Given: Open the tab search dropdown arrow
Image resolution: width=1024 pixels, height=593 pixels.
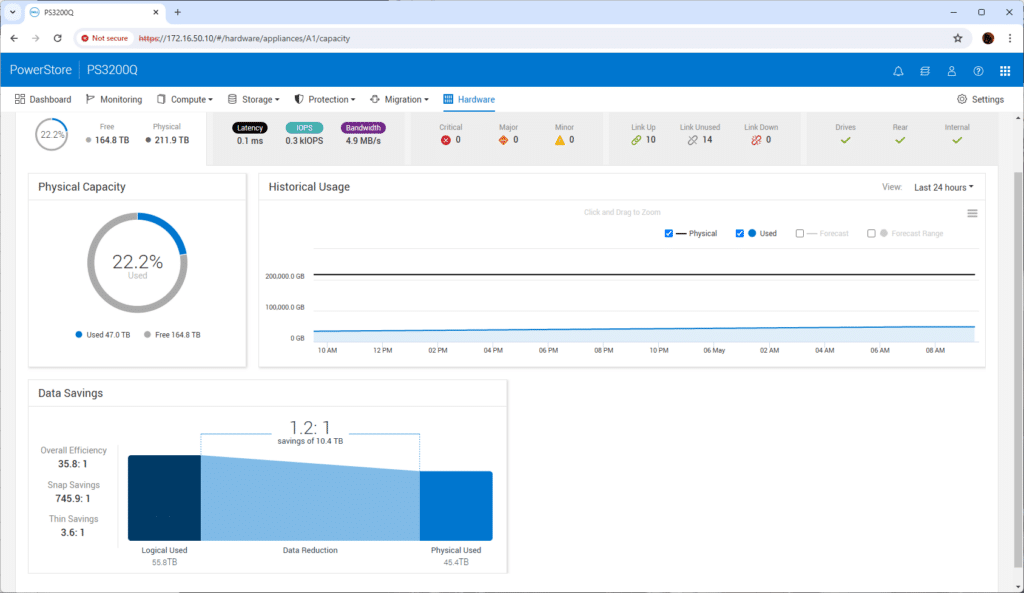Looking at the screenshot, I should 12,12.
